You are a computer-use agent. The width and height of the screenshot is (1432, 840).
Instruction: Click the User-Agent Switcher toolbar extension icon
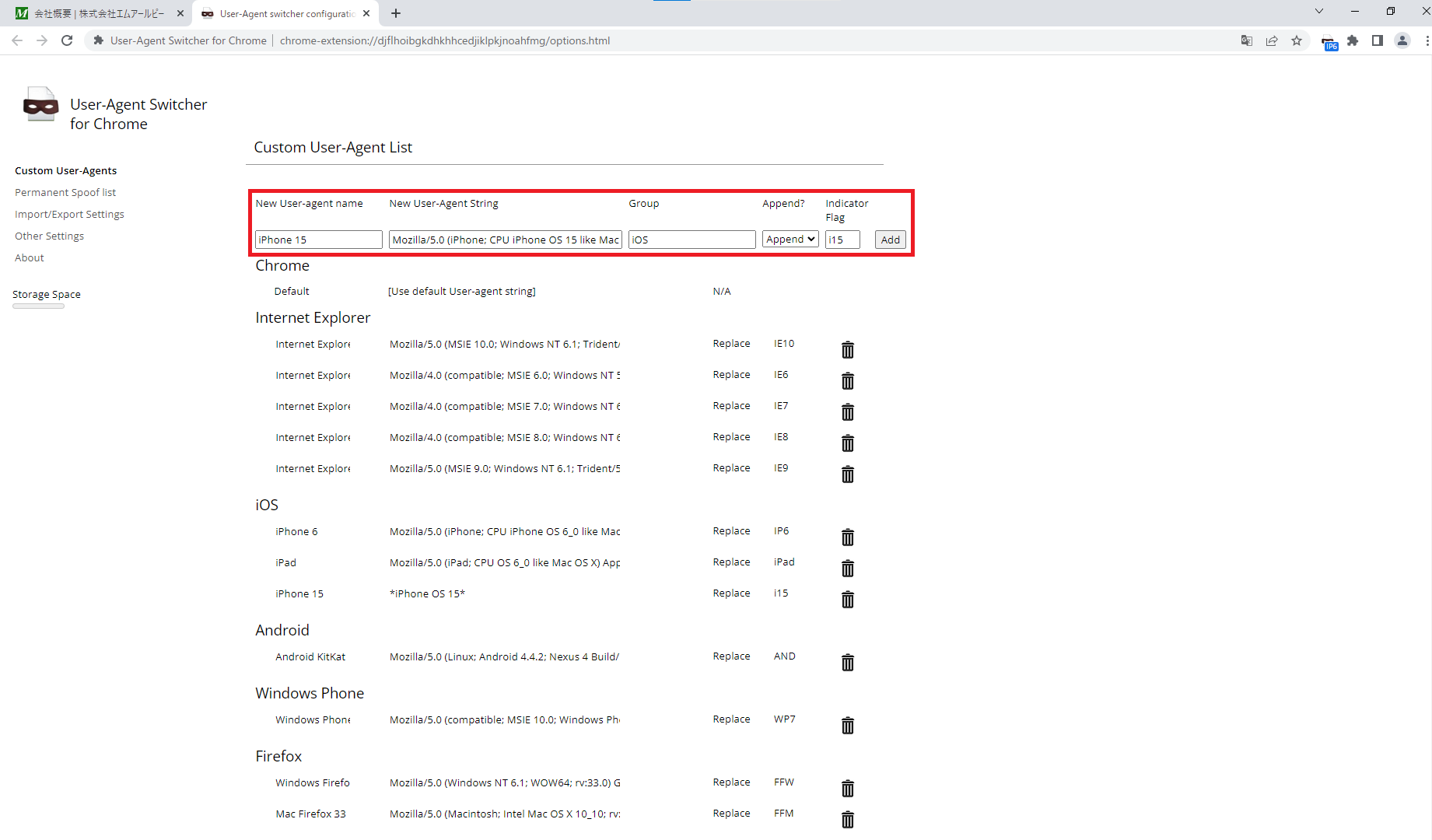tap(1329, 42)
